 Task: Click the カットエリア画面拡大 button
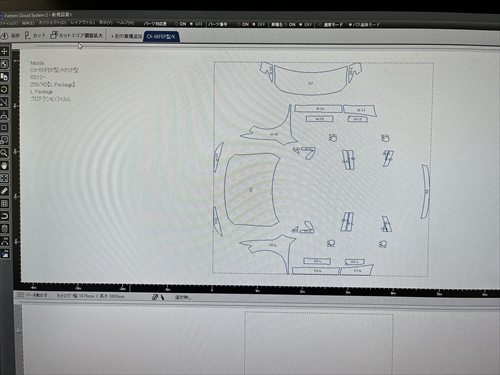[77, 35]
